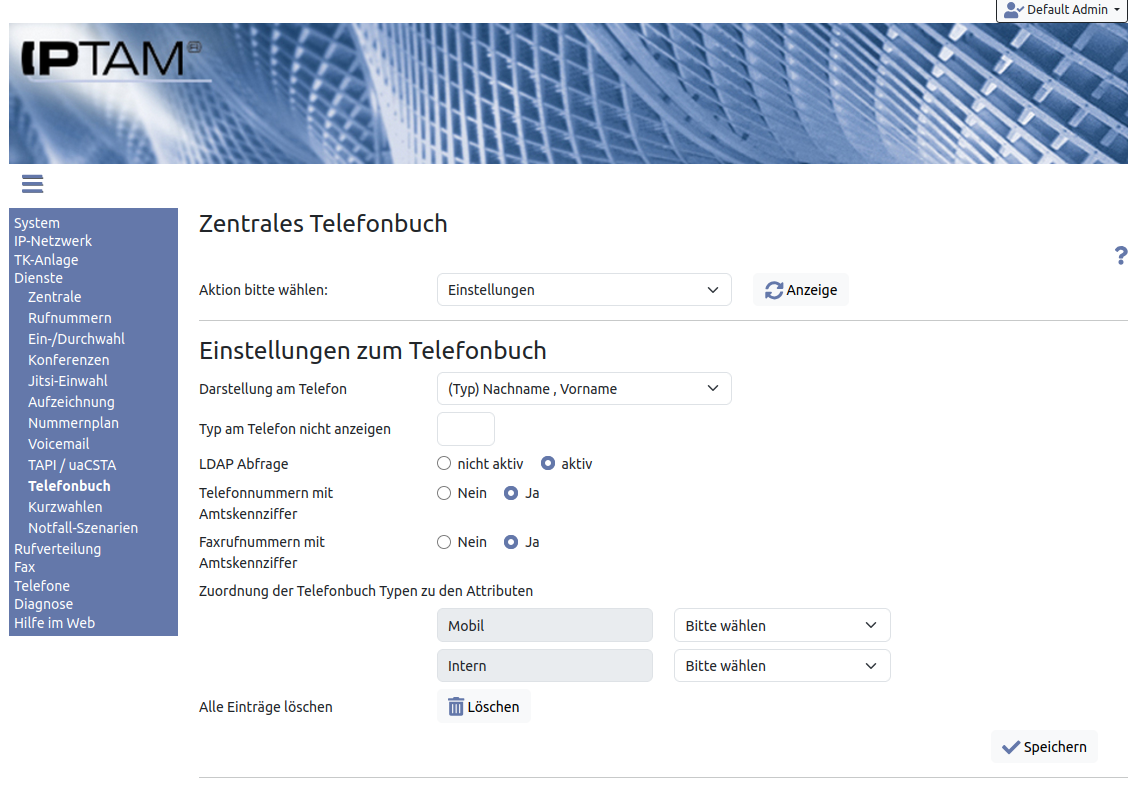Expand the Darstellung am Telefon dropdown
The image size is (1146, 795).
(584, 389)
